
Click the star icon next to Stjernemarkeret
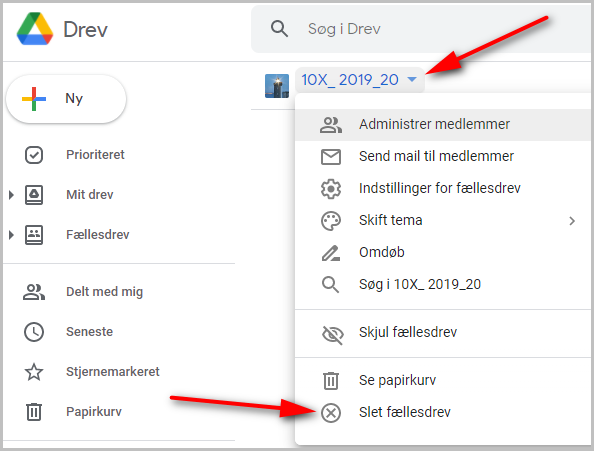tap(34, 372)
